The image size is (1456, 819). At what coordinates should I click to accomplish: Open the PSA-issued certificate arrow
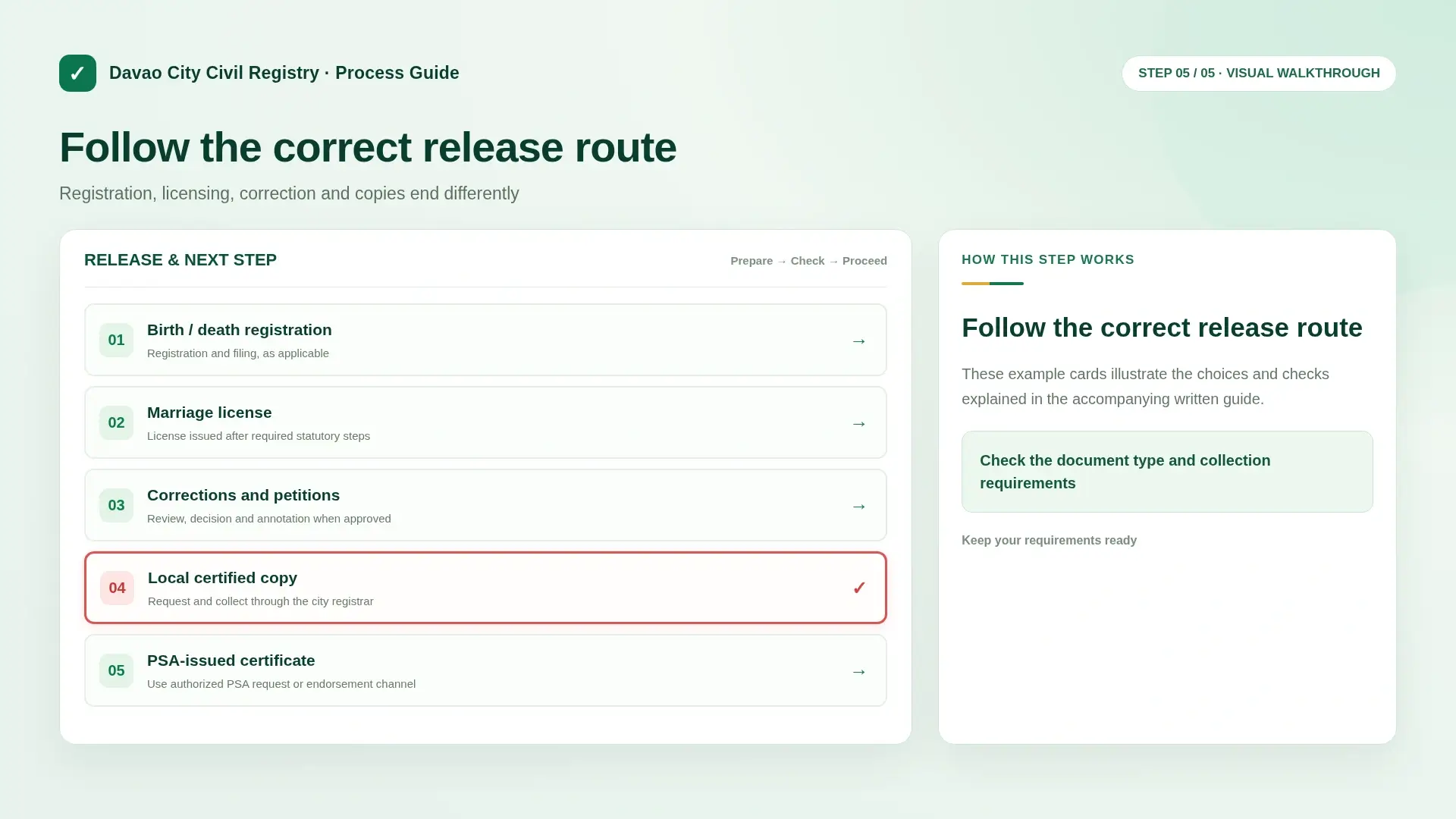[x=858, y=672]
